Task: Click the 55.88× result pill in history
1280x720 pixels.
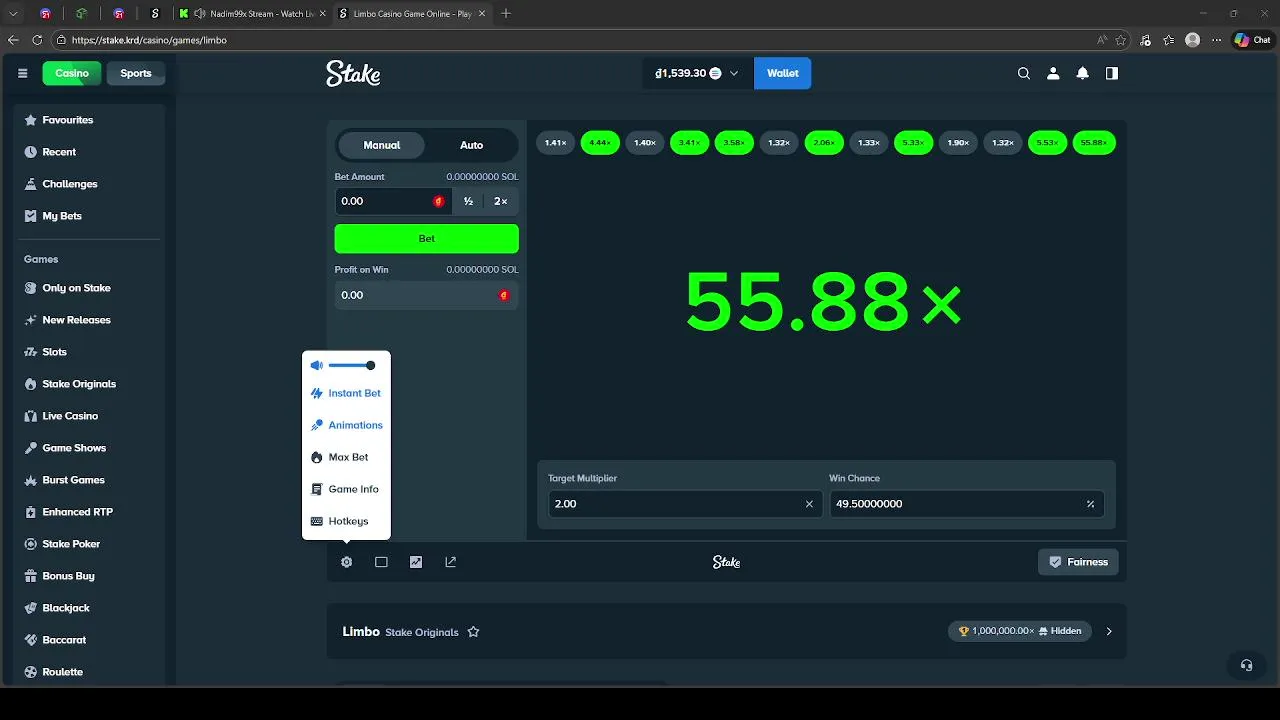Action: click(x=1094, y=143)
